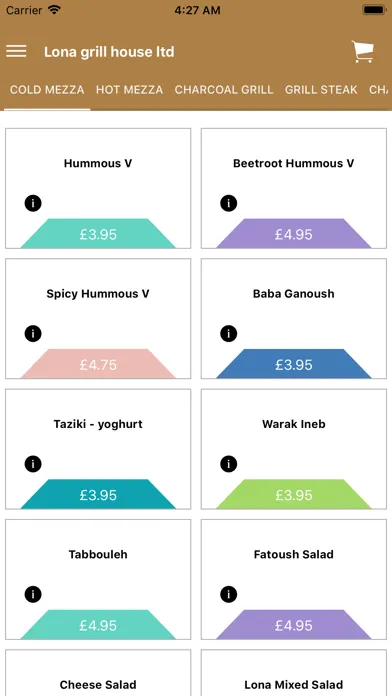Show info for Hummous V
Viewport: 392px width, 696px height.
[33, 203]
